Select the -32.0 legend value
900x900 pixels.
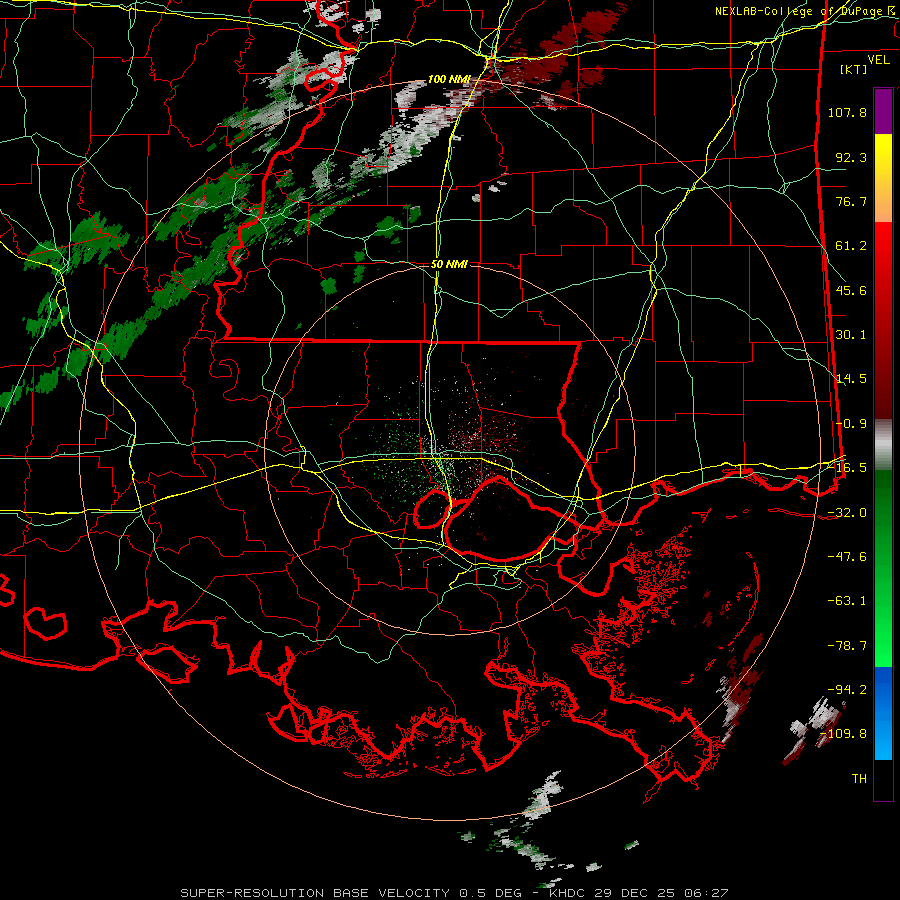click(847, 513)
